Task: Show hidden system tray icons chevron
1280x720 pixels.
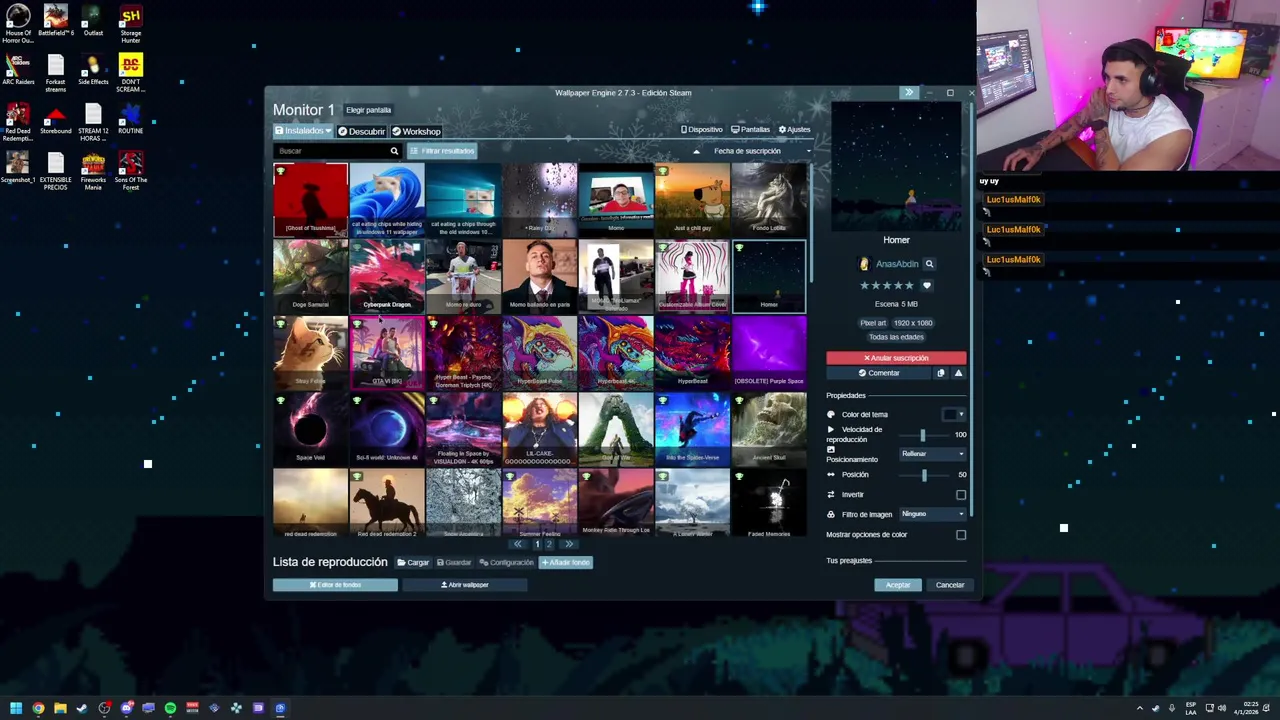Action: (x=1139, y=708)
